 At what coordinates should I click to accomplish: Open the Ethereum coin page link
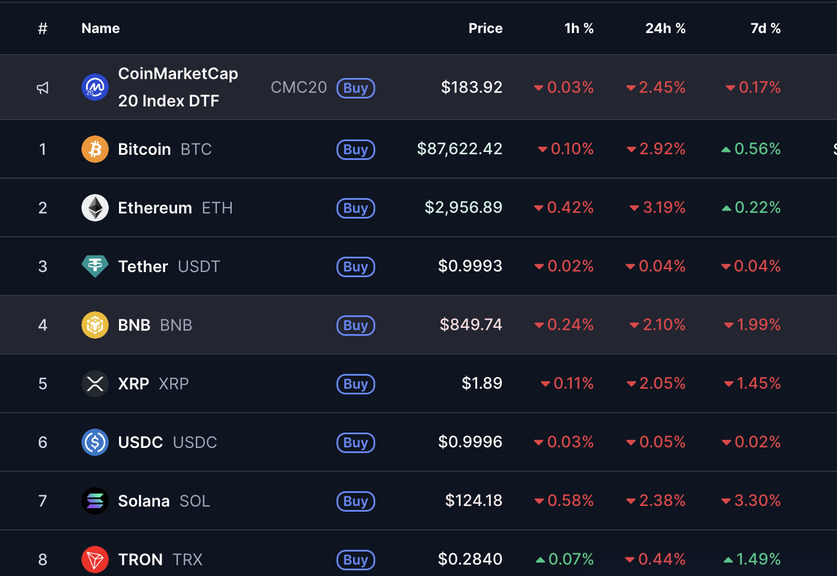[x=155, y=208]
